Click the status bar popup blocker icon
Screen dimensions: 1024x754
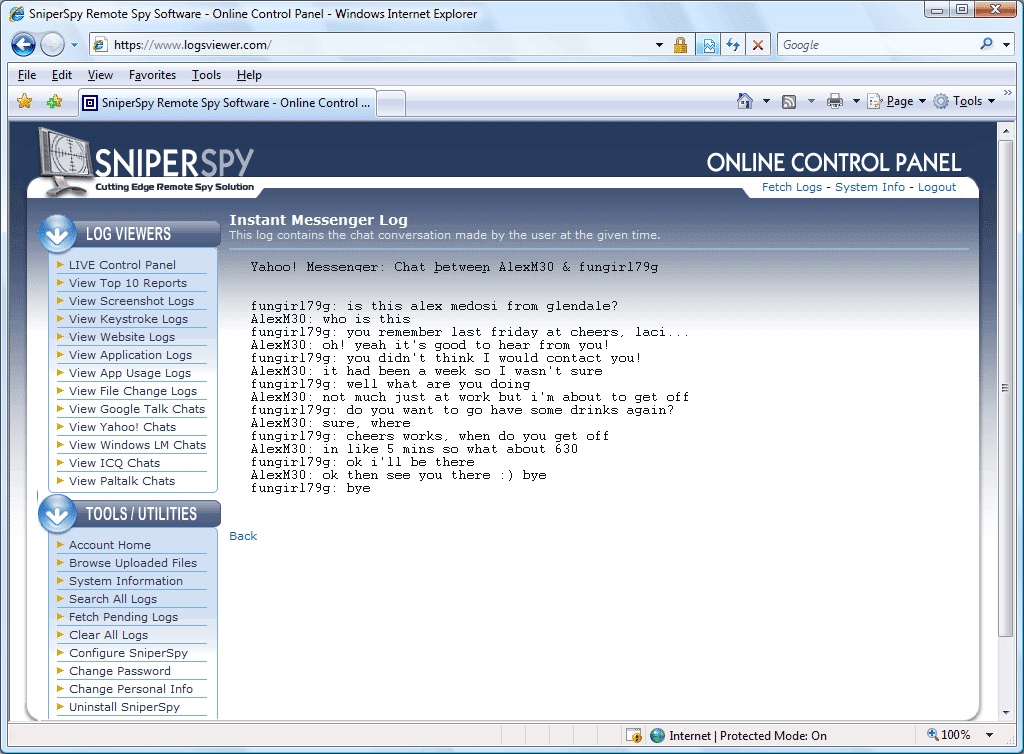pyautogui.click(x=633, y=736)
